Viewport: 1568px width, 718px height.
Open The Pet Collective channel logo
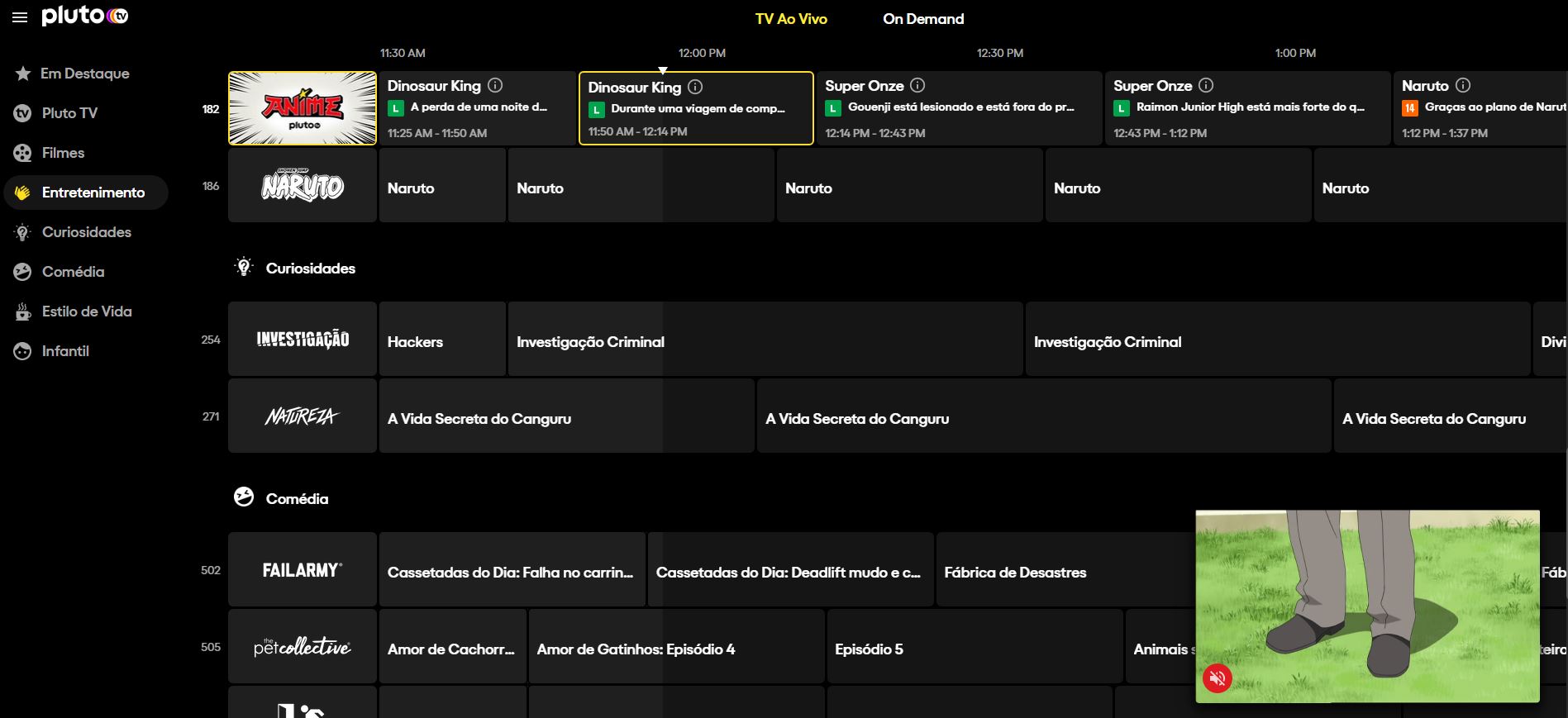click(303, 646)
